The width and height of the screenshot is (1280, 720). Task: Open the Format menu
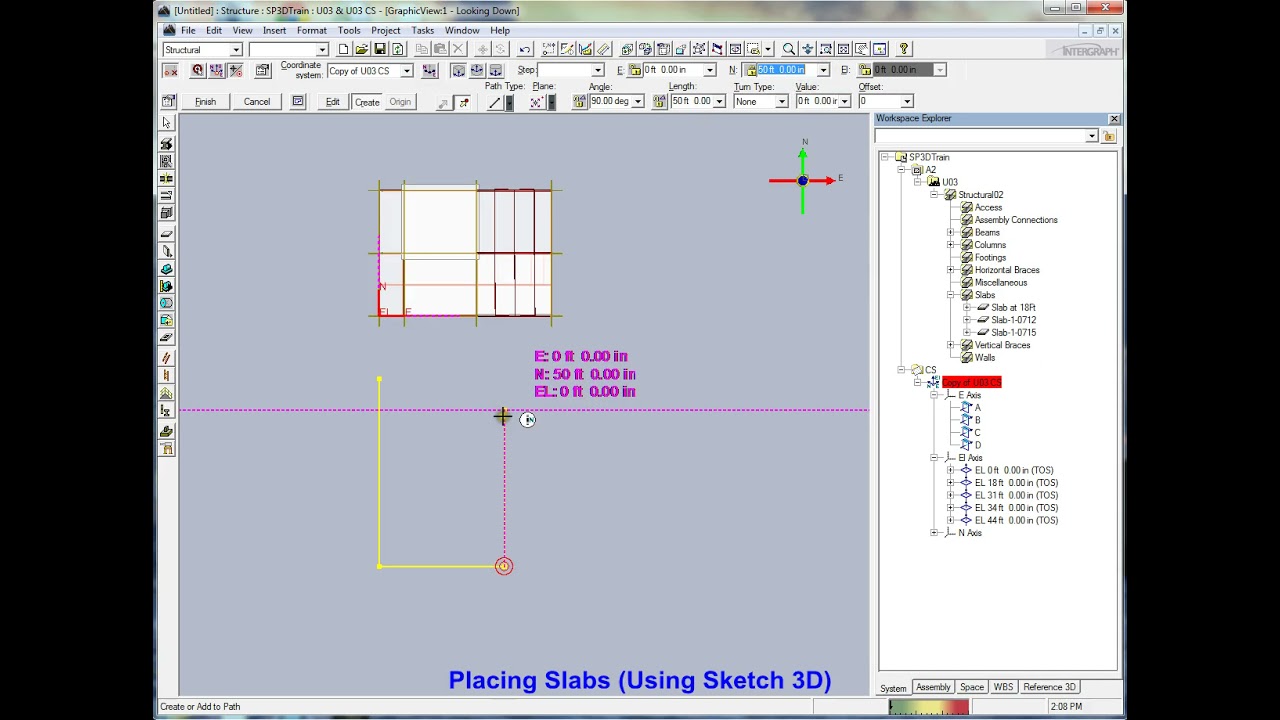click(311, 31)
